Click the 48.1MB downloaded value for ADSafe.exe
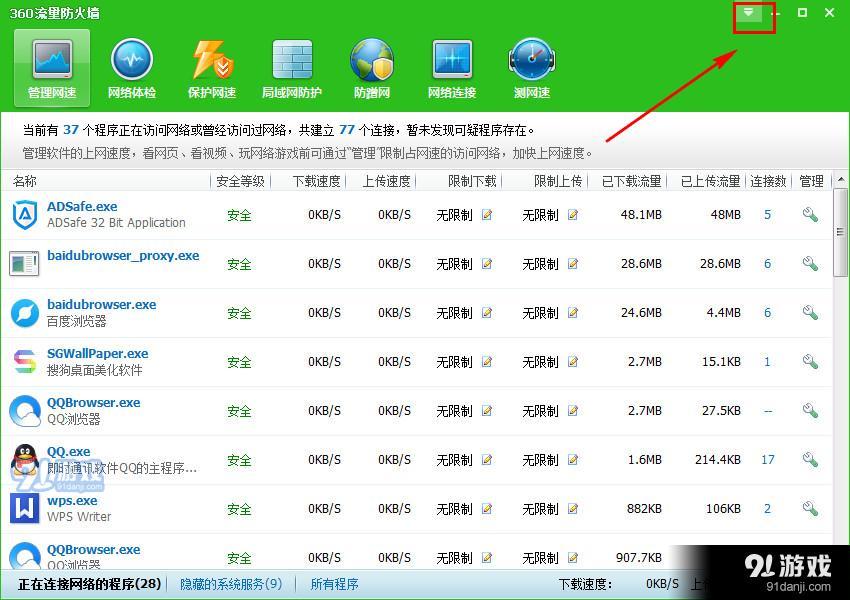Viewport: 850px width, 600px height. click(x=641, y=215)
